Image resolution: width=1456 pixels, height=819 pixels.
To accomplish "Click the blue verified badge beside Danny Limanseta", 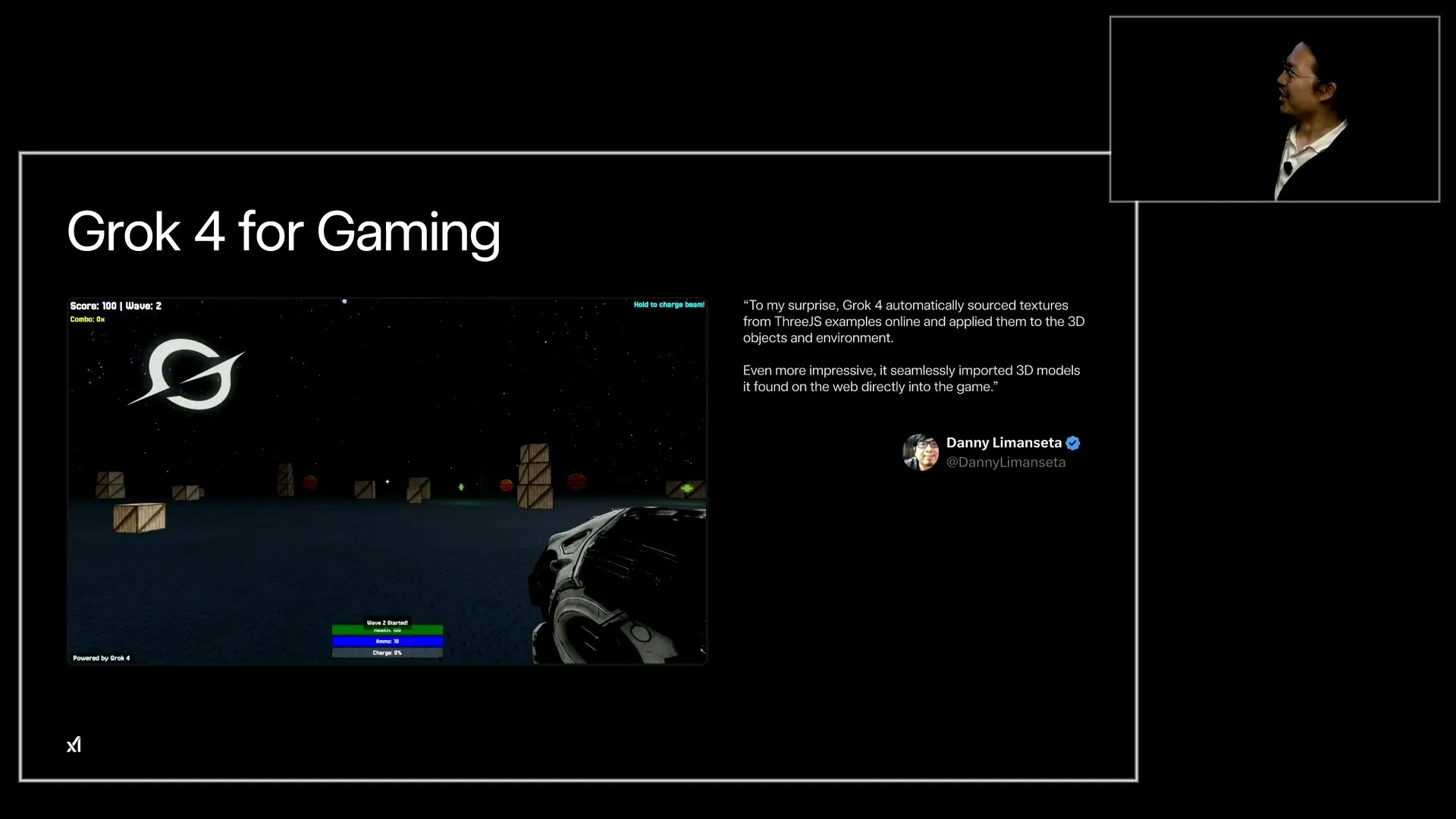I will (1073, 444).
